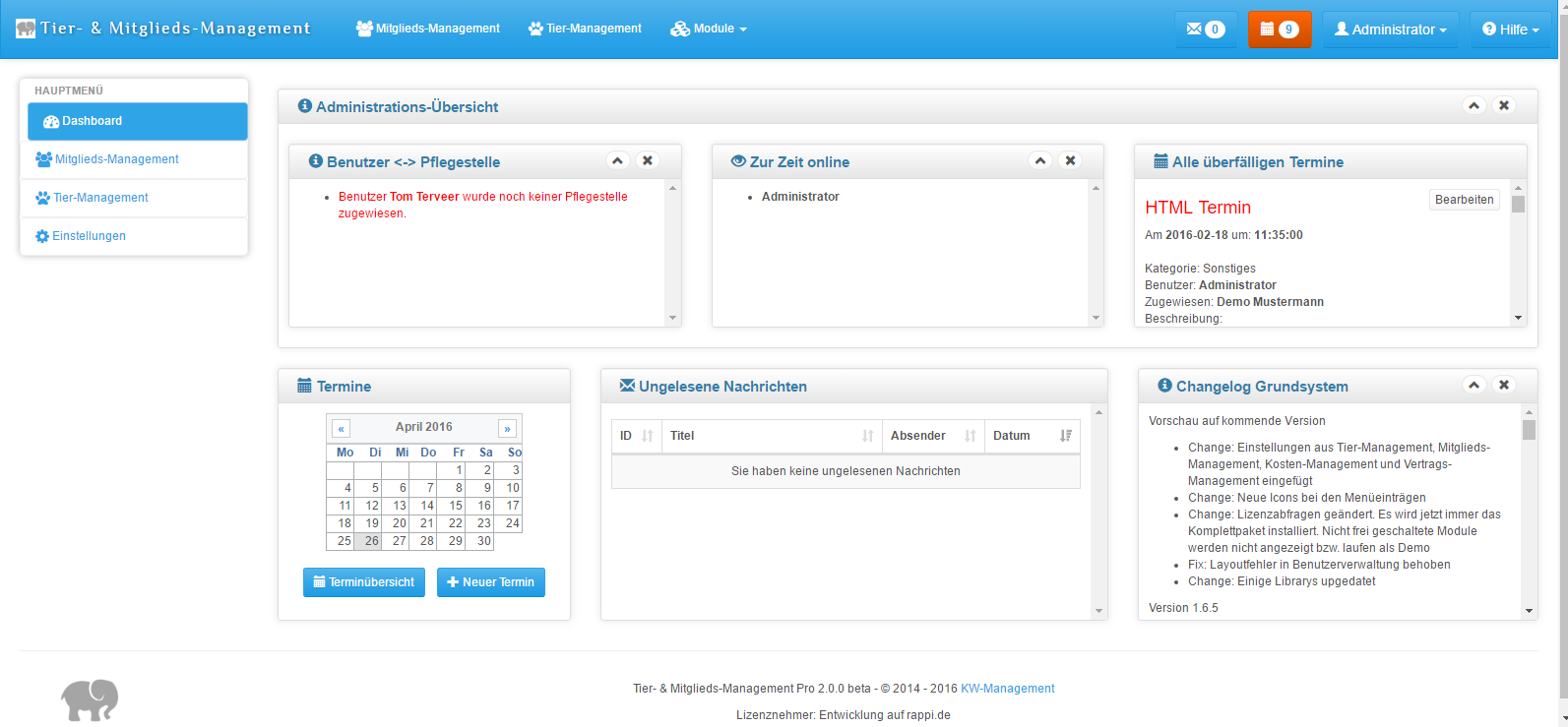The height and width of the screenshot is (727, 1568).
Task: Open the orange calendar appointments notification
Action: 1279,30
